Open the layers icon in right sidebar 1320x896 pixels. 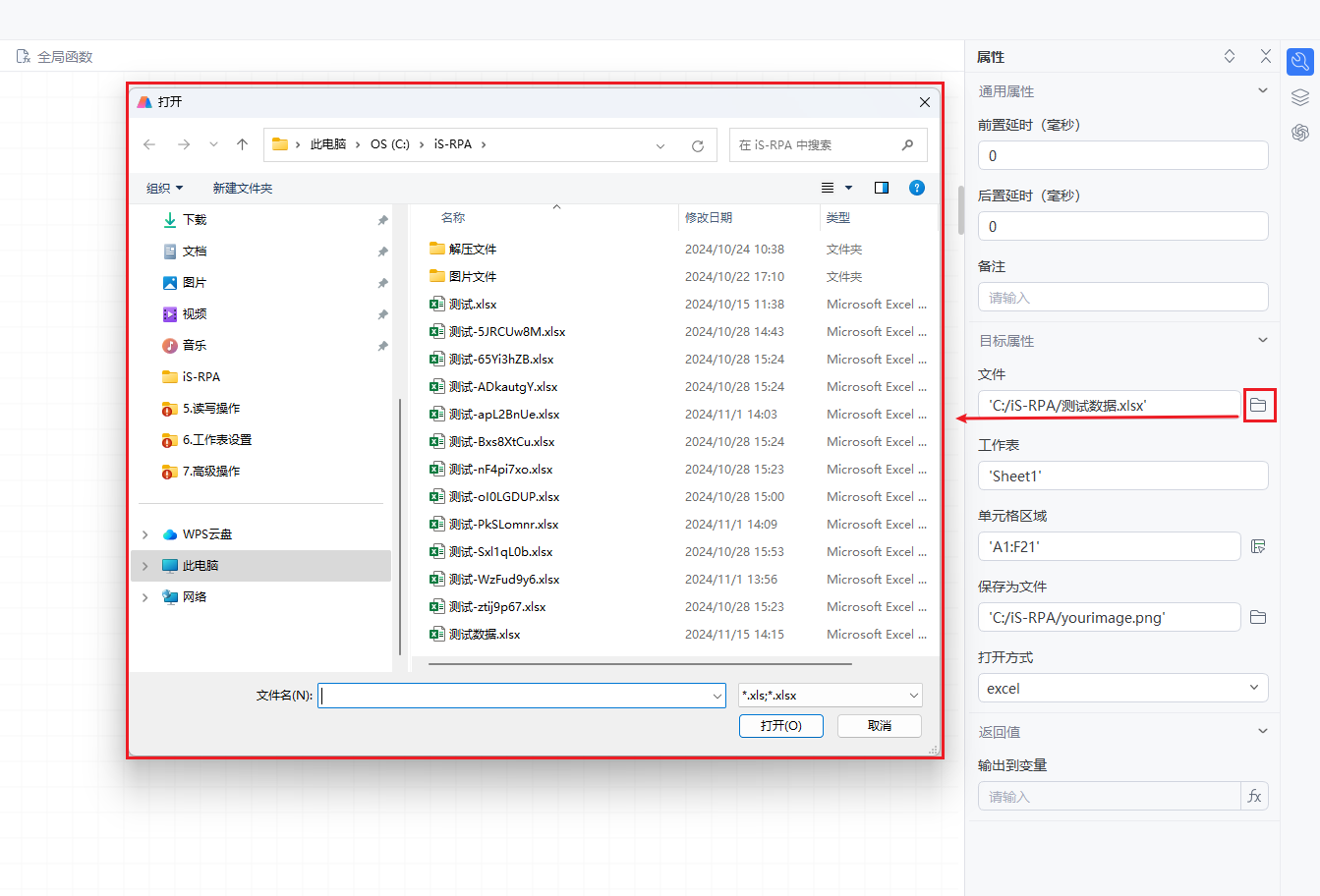pyautogui.click(x=1300, y=97)
